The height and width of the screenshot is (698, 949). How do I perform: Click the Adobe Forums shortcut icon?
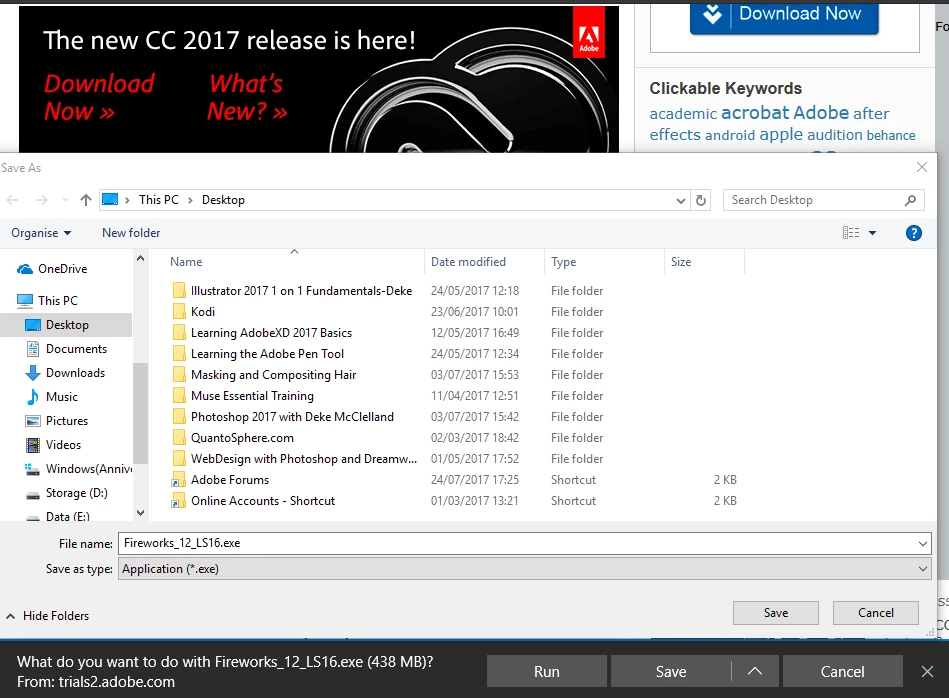click(x=179, y=480)
